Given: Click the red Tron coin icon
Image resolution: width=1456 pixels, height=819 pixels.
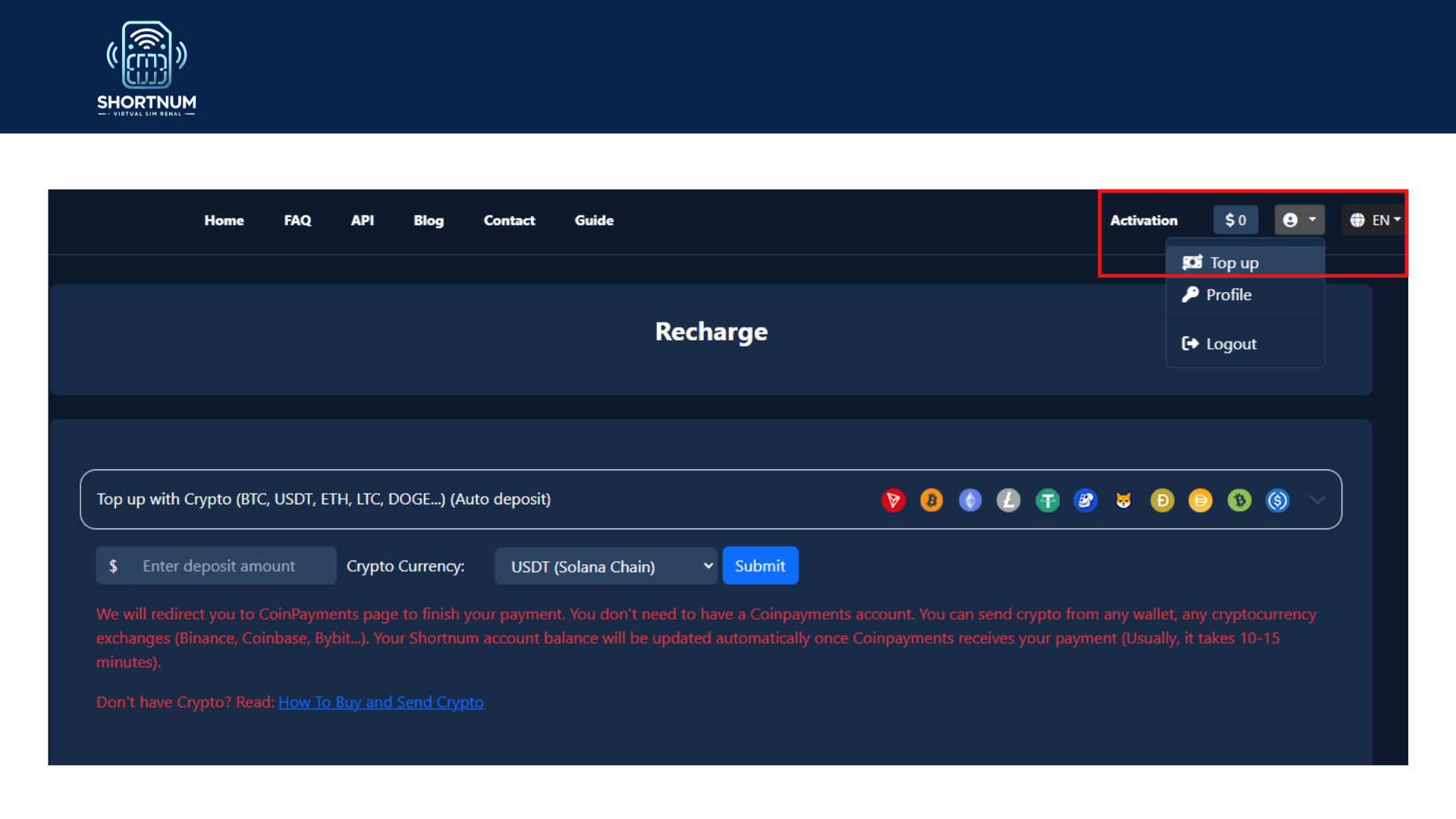Looking at the screenshot, I should [893, 500].
